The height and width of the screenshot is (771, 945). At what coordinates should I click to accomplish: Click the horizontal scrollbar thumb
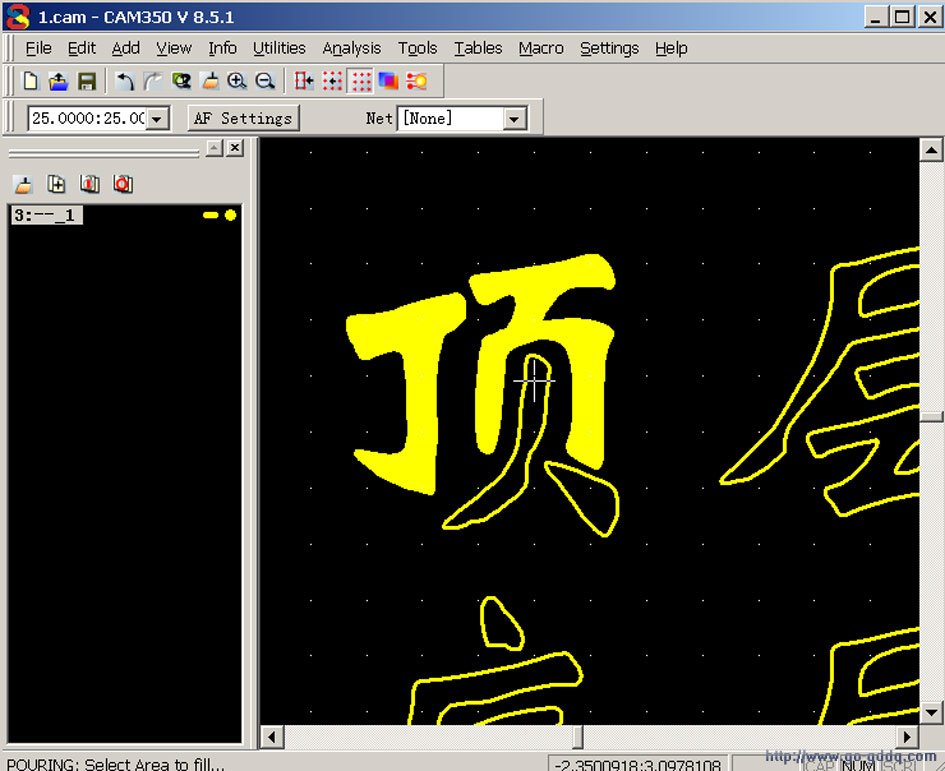pyautogui.click(x=578, y=737)
